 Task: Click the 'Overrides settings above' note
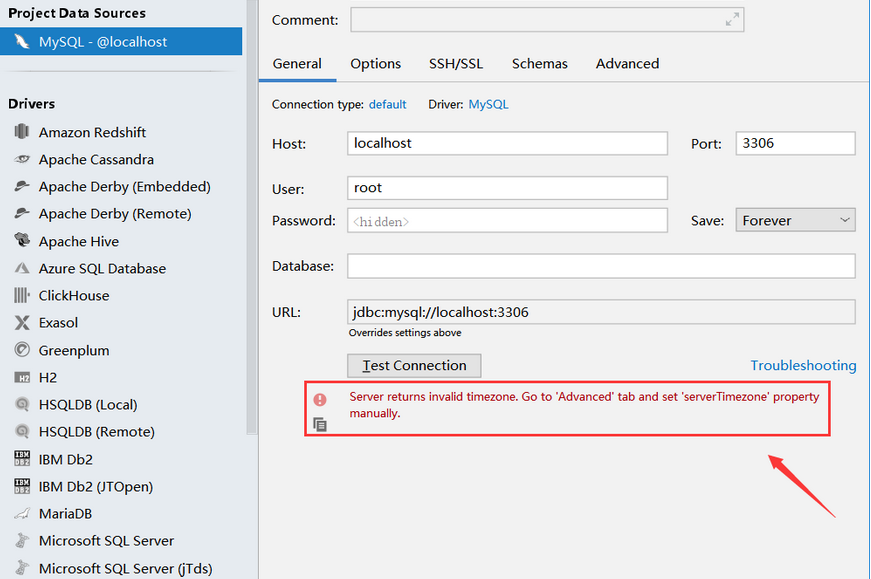405,332
